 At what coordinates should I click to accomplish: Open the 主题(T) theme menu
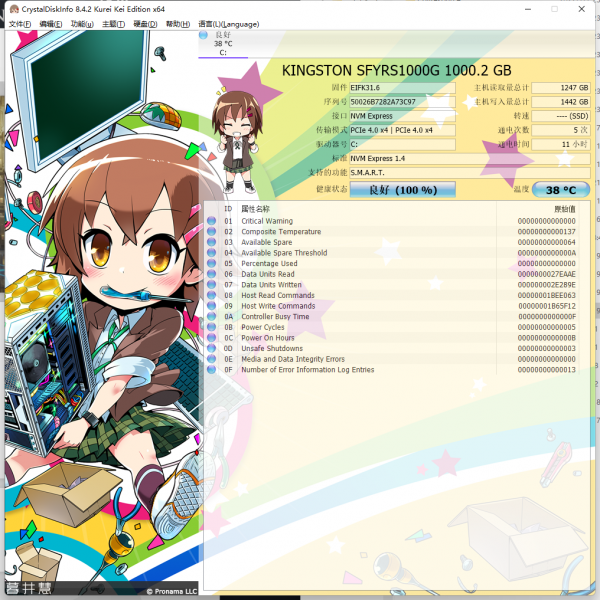(x=115, y=23)
